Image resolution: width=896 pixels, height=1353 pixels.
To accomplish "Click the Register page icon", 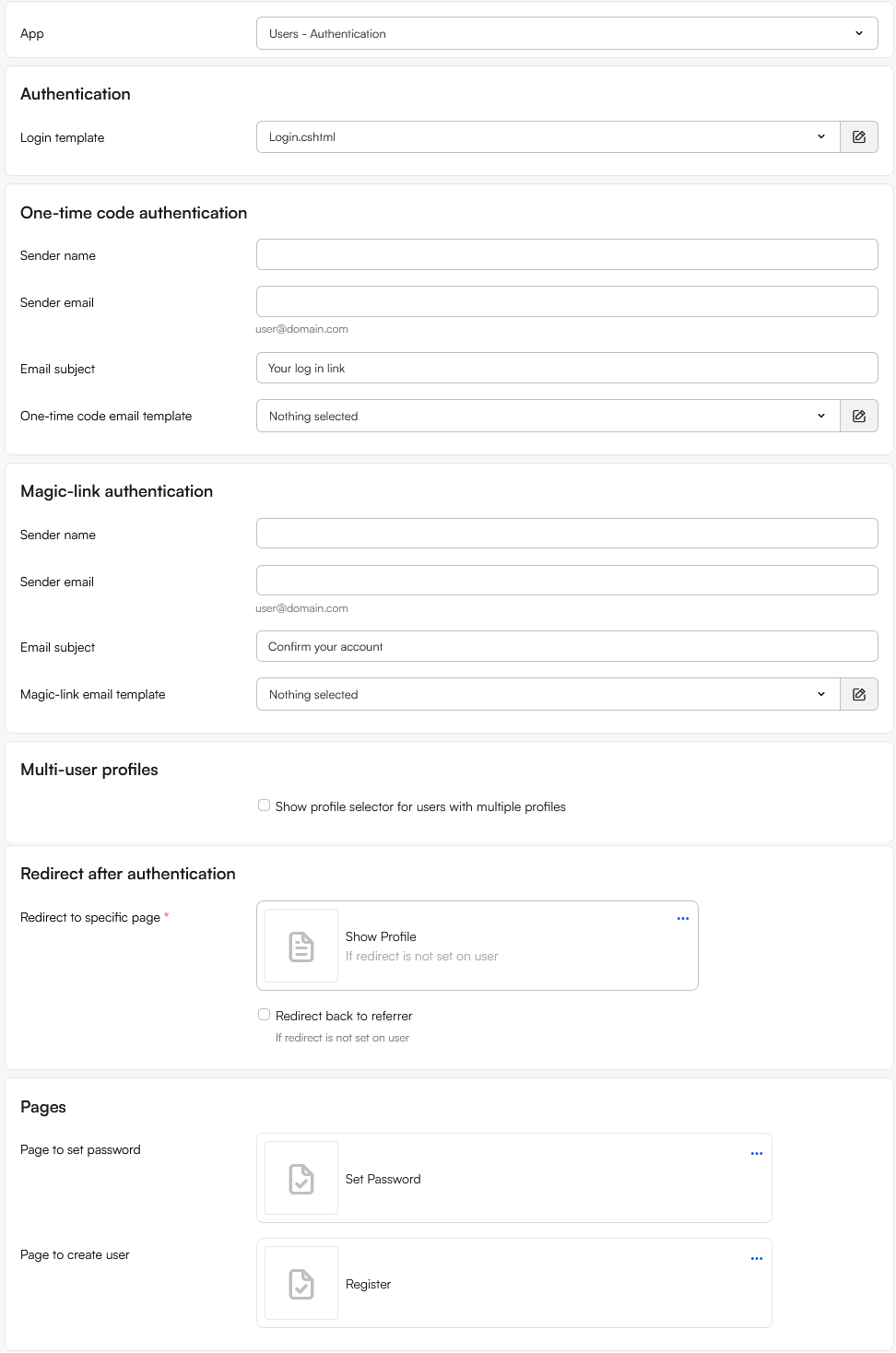I will (301, 1283).
